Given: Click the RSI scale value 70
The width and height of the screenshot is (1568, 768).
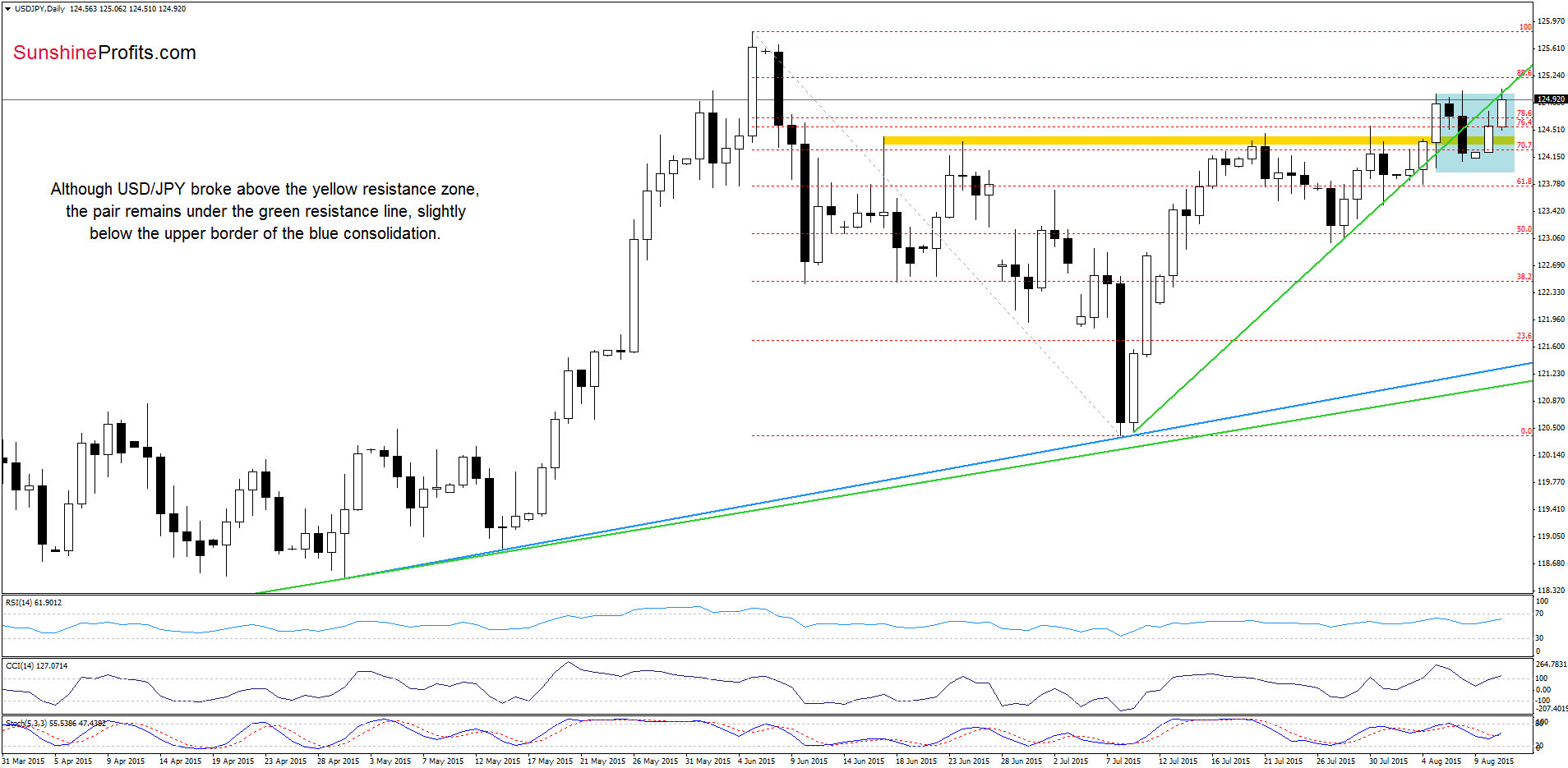Looking at the screenshot, I should tap(1540, 614).
